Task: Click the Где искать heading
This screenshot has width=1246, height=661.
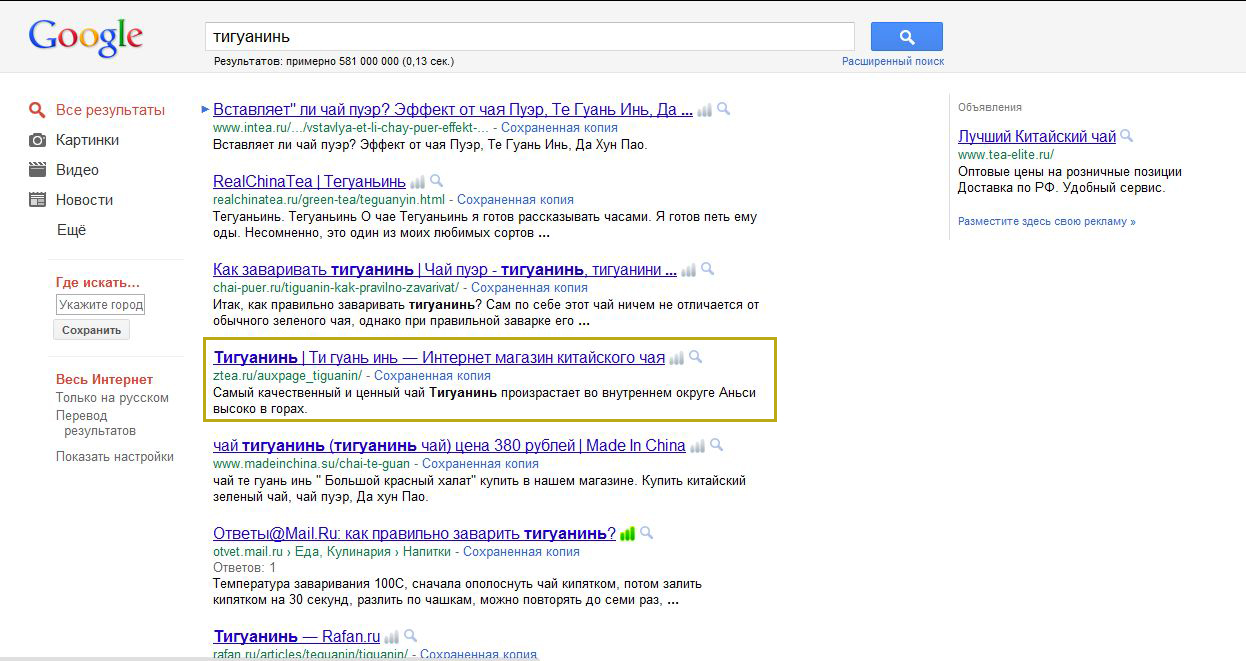Action: 98,283
